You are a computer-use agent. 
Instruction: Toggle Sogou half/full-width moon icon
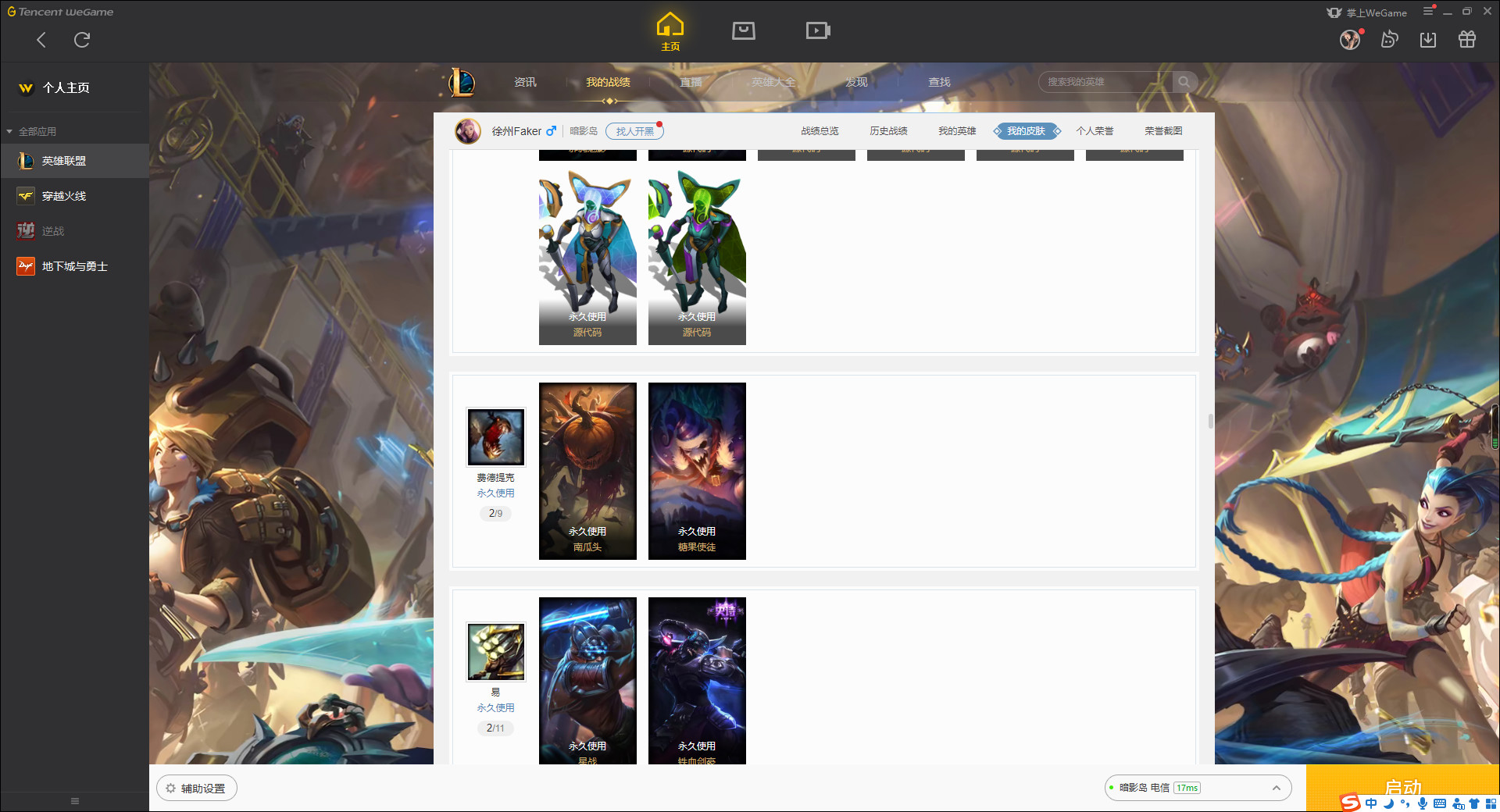click(x=1388, y=803)
